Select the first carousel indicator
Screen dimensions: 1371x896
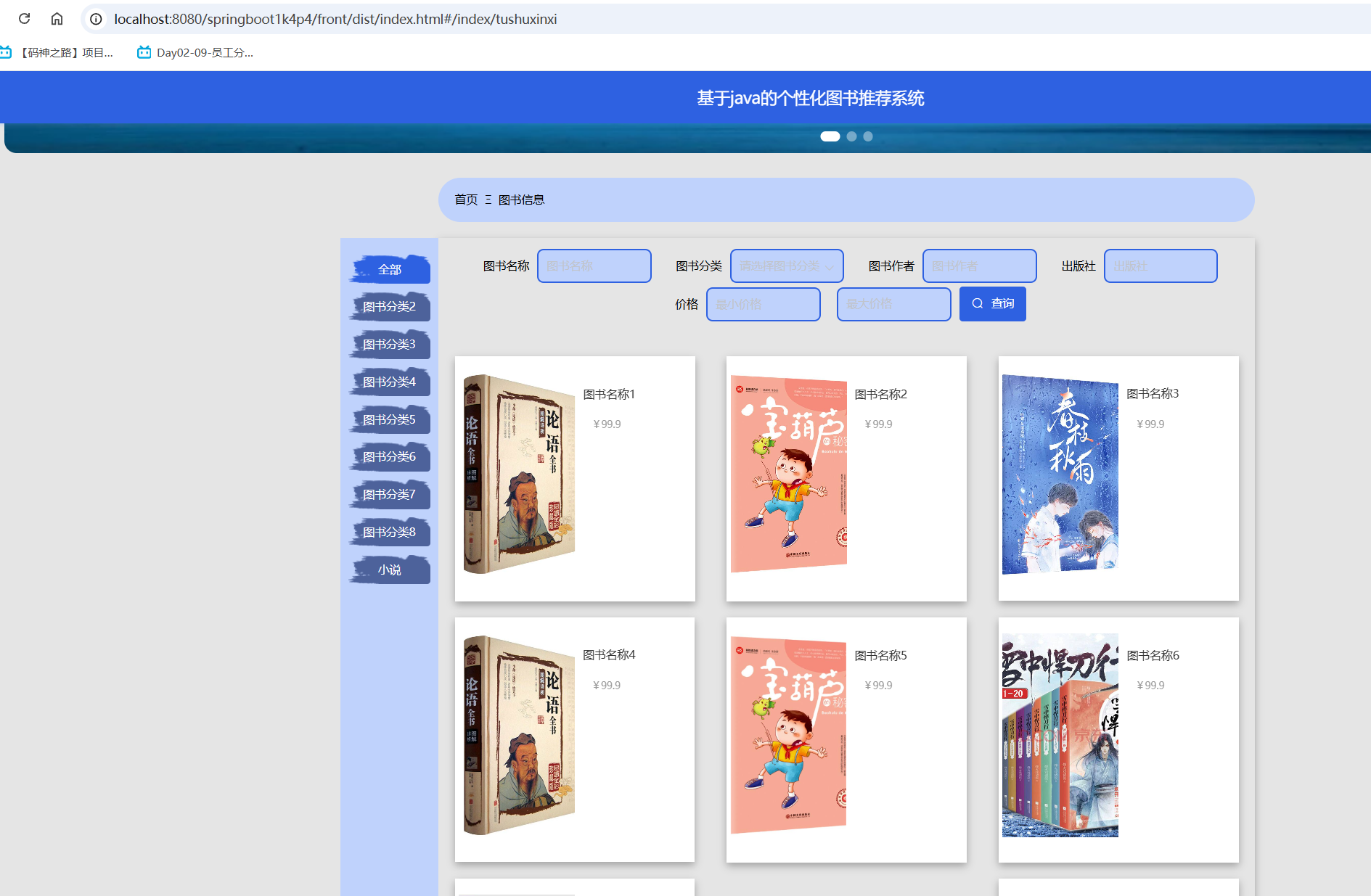(830, 136)
